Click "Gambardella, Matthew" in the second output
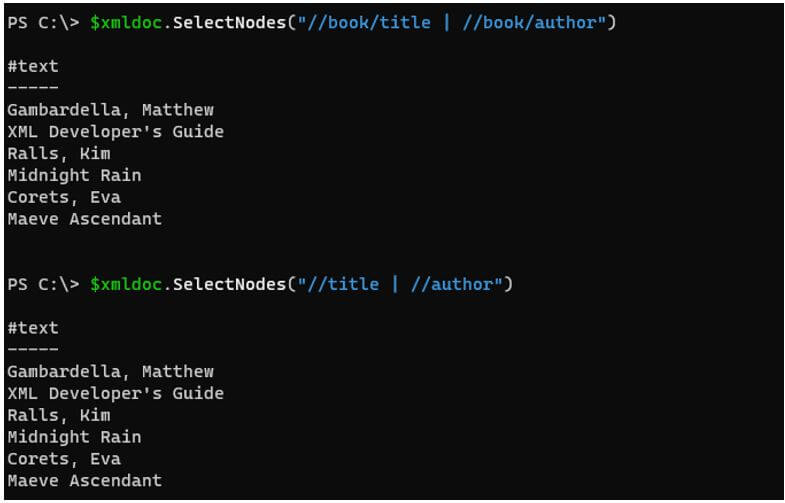Viewport: 785px width, 503px height. click(110, 372)
